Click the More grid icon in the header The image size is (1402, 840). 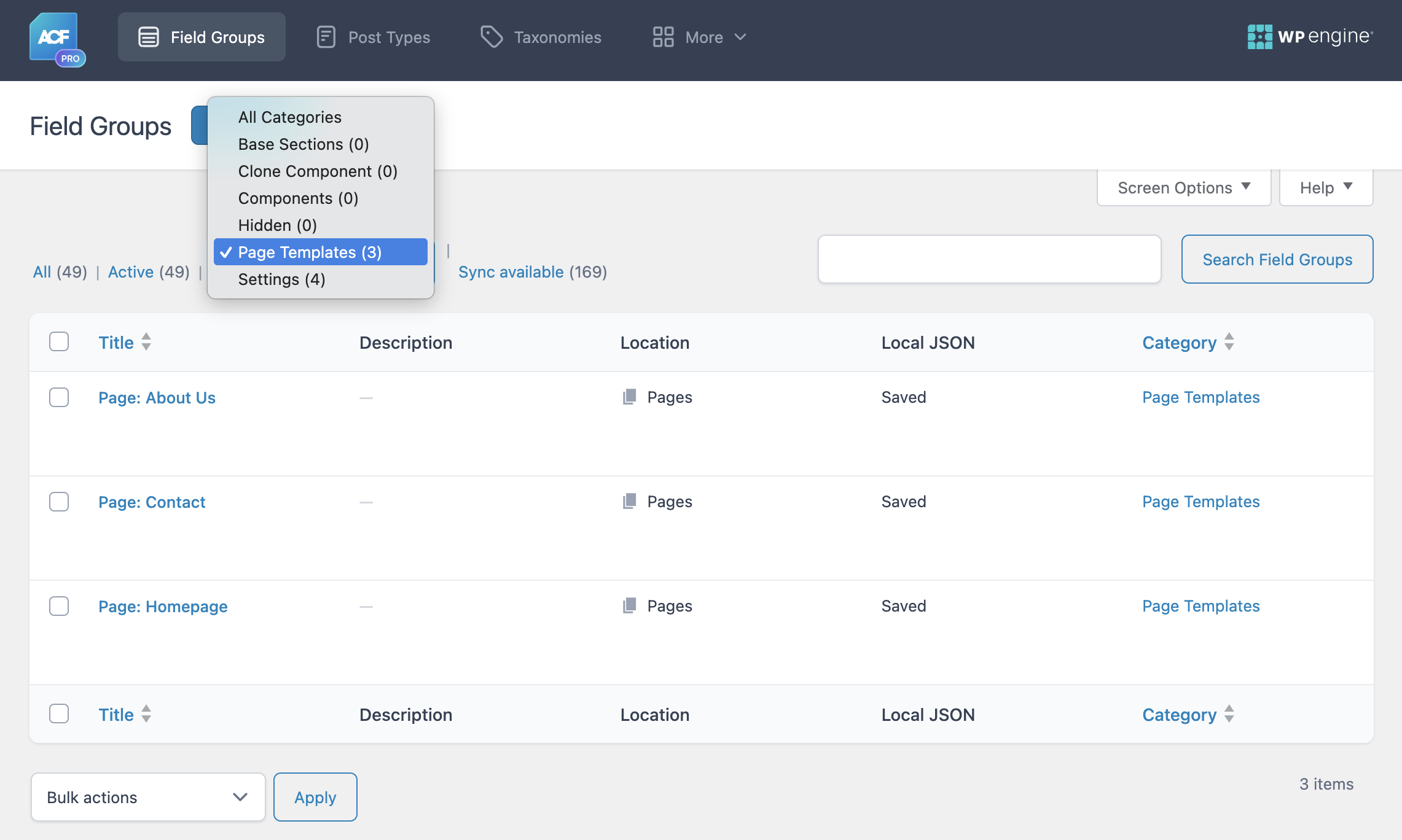click(663, 37)
